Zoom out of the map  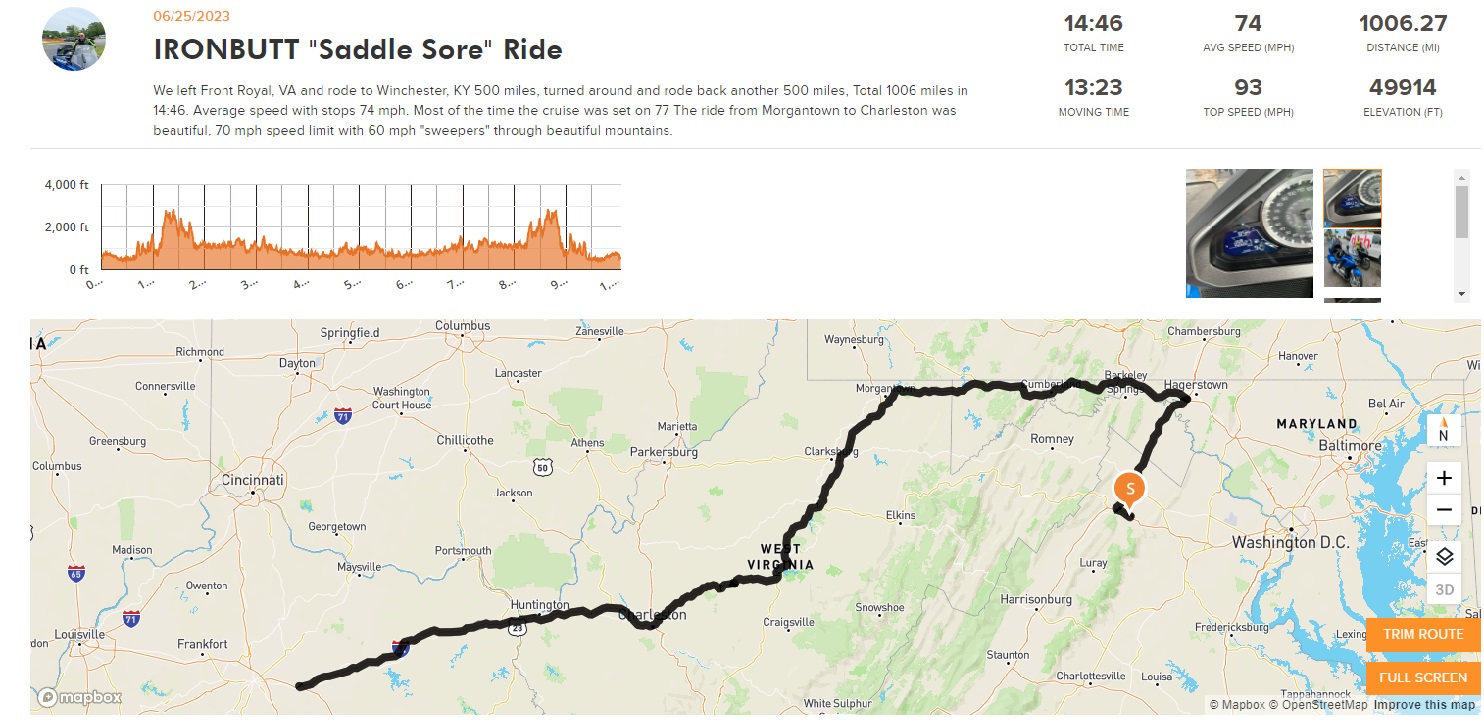(x=1444, y=510)
